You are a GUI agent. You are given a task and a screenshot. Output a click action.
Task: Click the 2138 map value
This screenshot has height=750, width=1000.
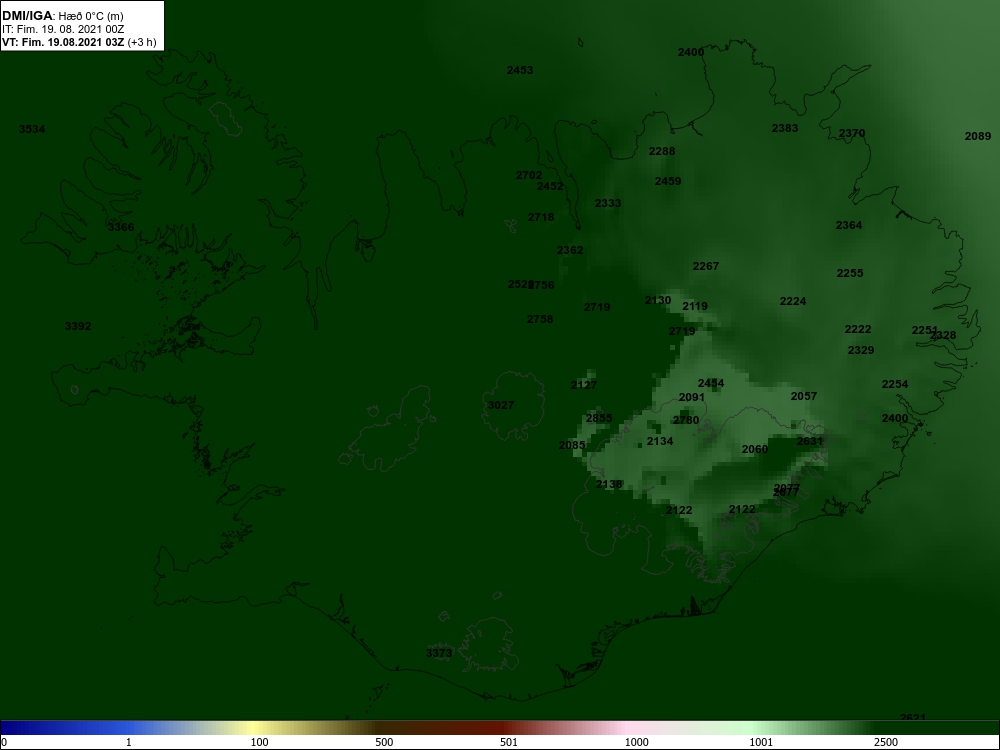pyautogui.click(x=608, y=485)
